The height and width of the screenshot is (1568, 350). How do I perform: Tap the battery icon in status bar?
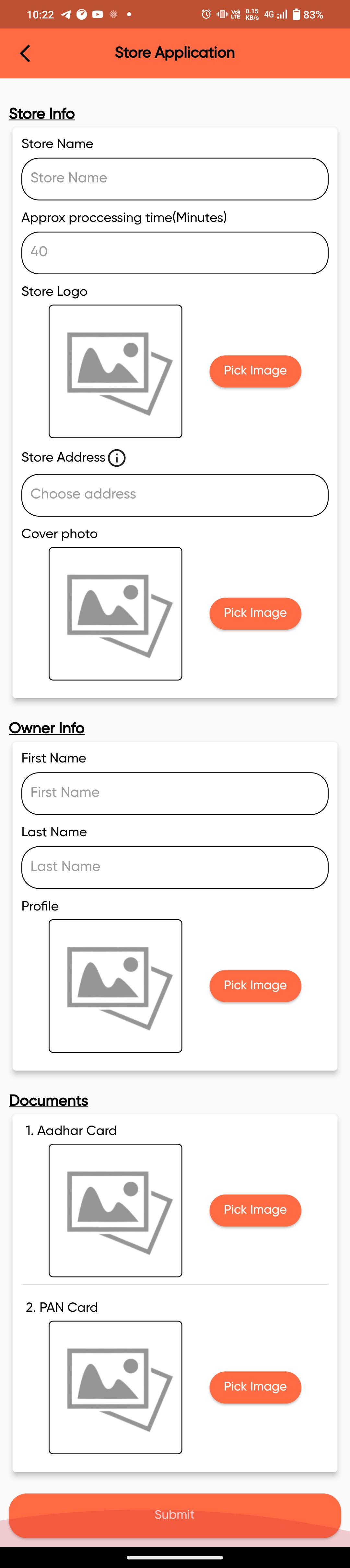(297, 14)
